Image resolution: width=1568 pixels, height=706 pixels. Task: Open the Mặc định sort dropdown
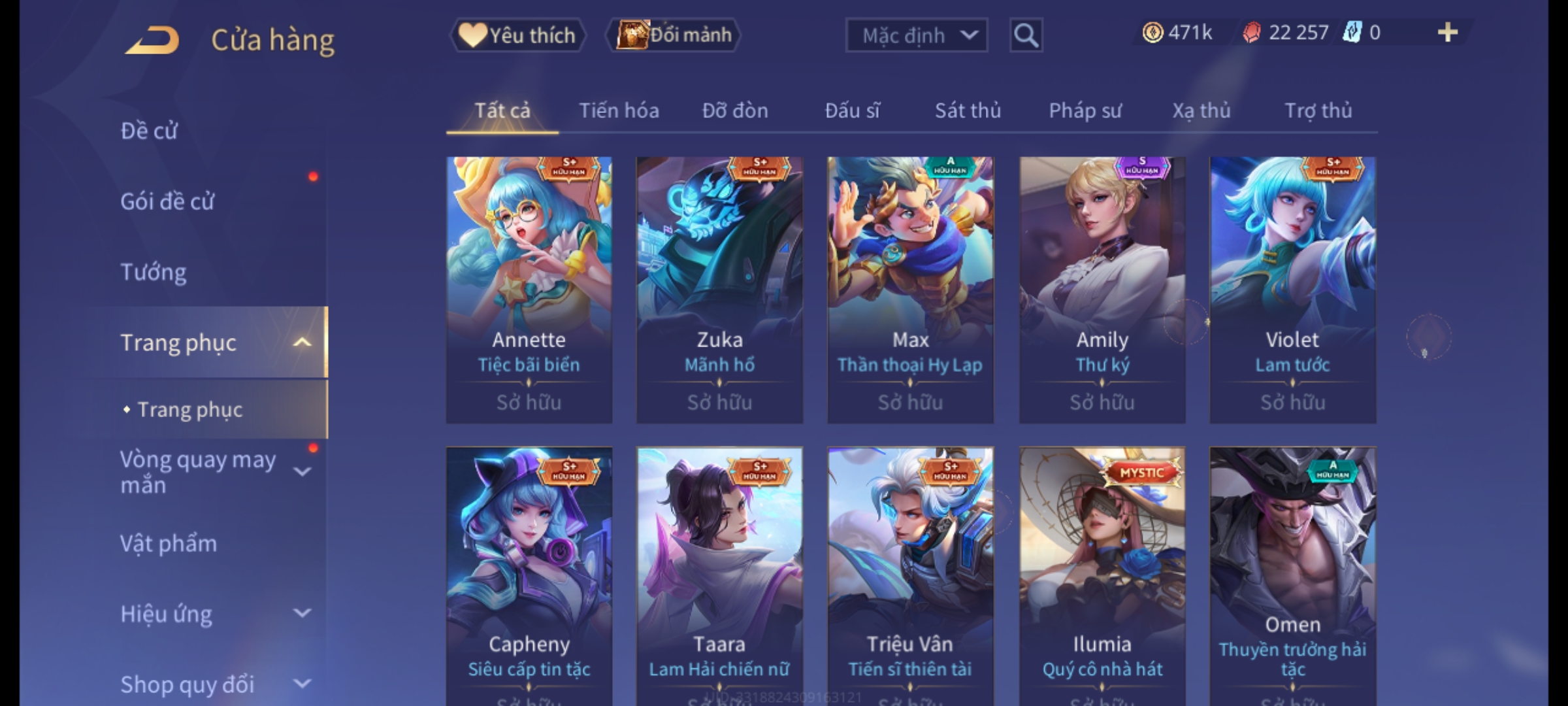pyautogui.click(x=916, y=35)
